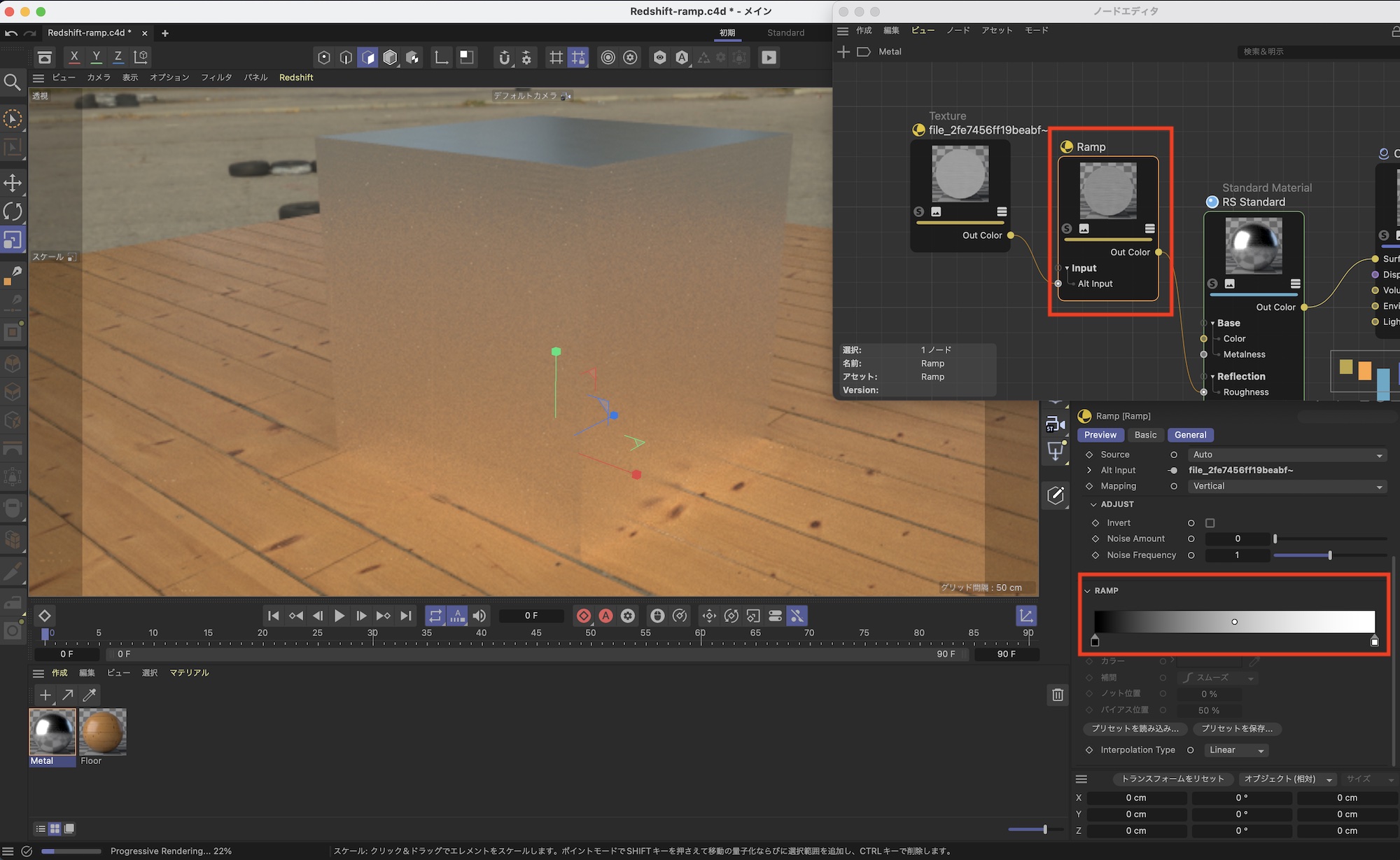Viewport: 1400px width, 860px height.
Task: Click the Noise Frequency slider
Action: pos(1329,555)
